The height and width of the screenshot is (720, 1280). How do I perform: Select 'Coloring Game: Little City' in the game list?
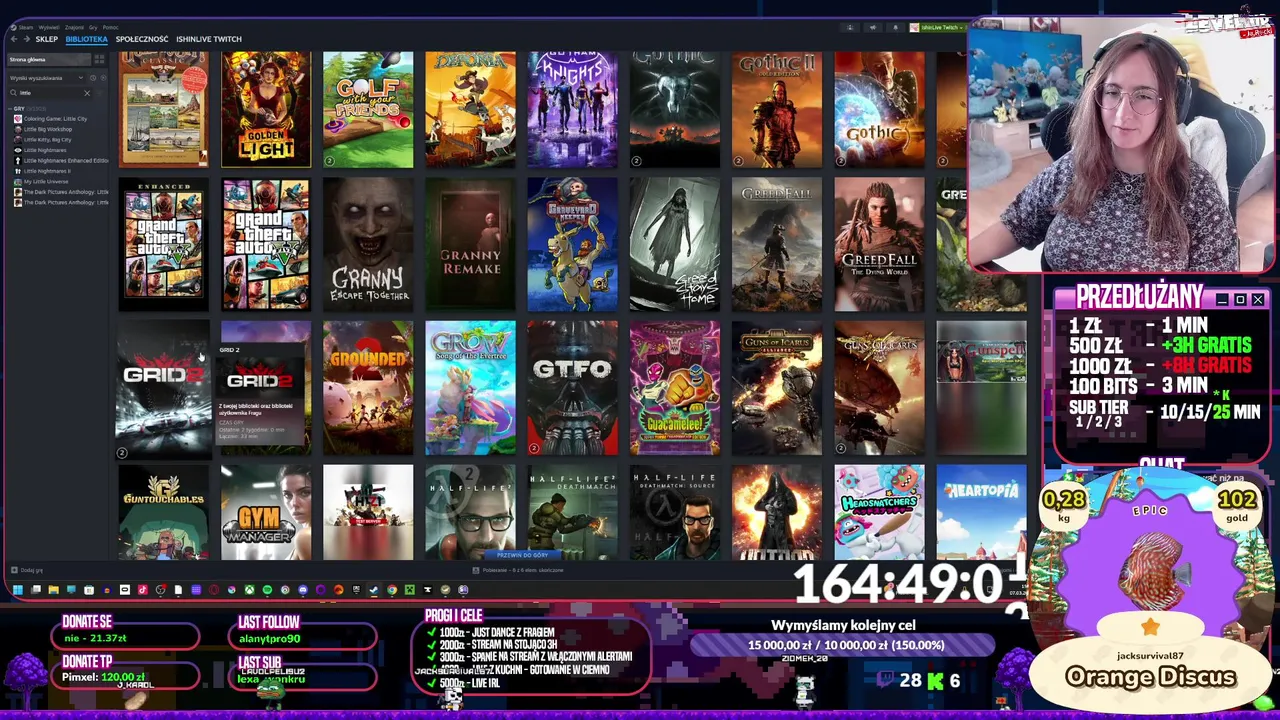tap(55, 119)
